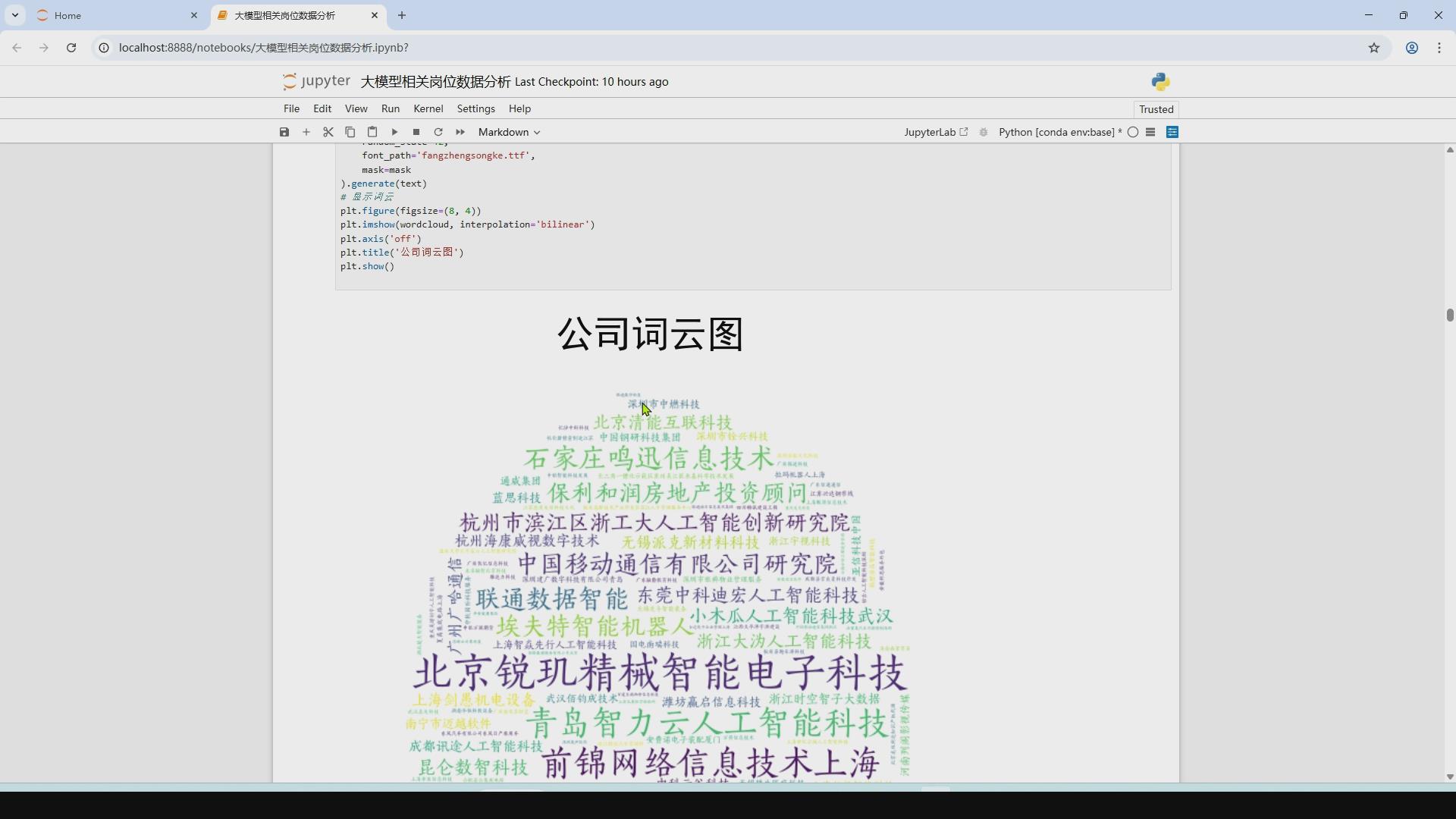
Task: Paste cell from clipboard
Action: (x=372, y=132)
